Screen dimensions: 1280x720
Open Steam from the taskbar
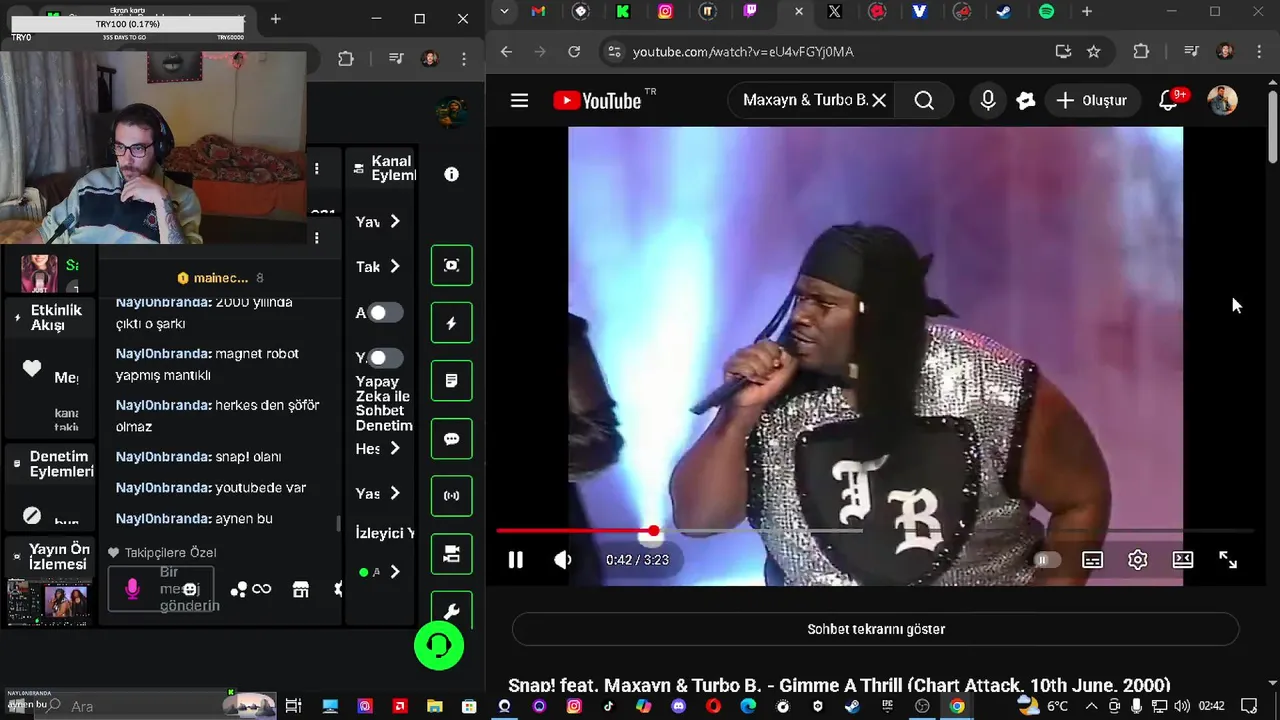click(x=852, y=706)
